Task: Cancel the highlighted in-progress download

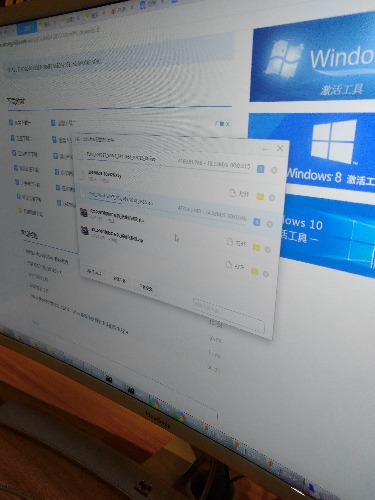Action: tap(270, 224)
